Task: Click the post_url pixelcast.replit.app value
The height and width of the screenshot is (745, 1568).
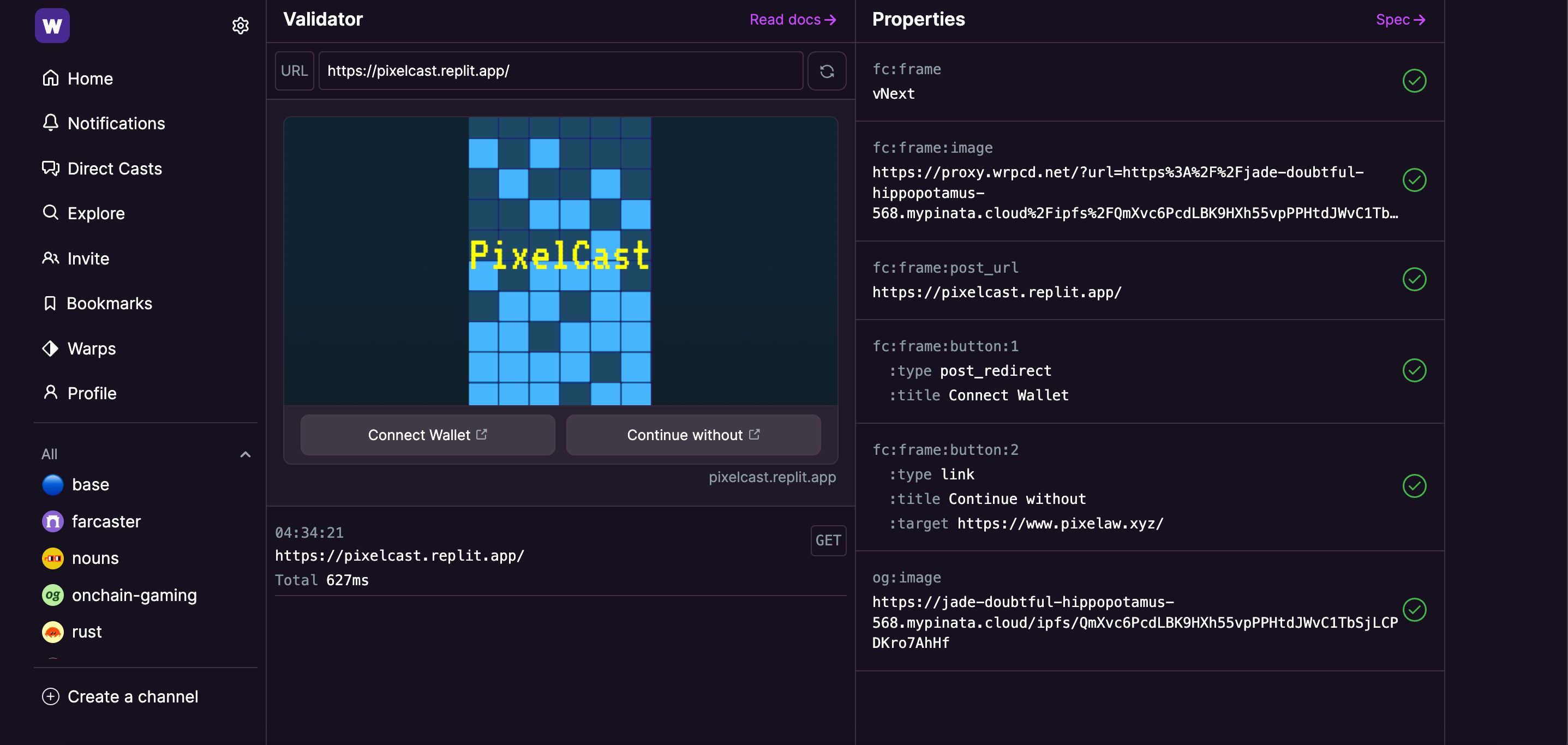Action: click(x=997, y=292)
